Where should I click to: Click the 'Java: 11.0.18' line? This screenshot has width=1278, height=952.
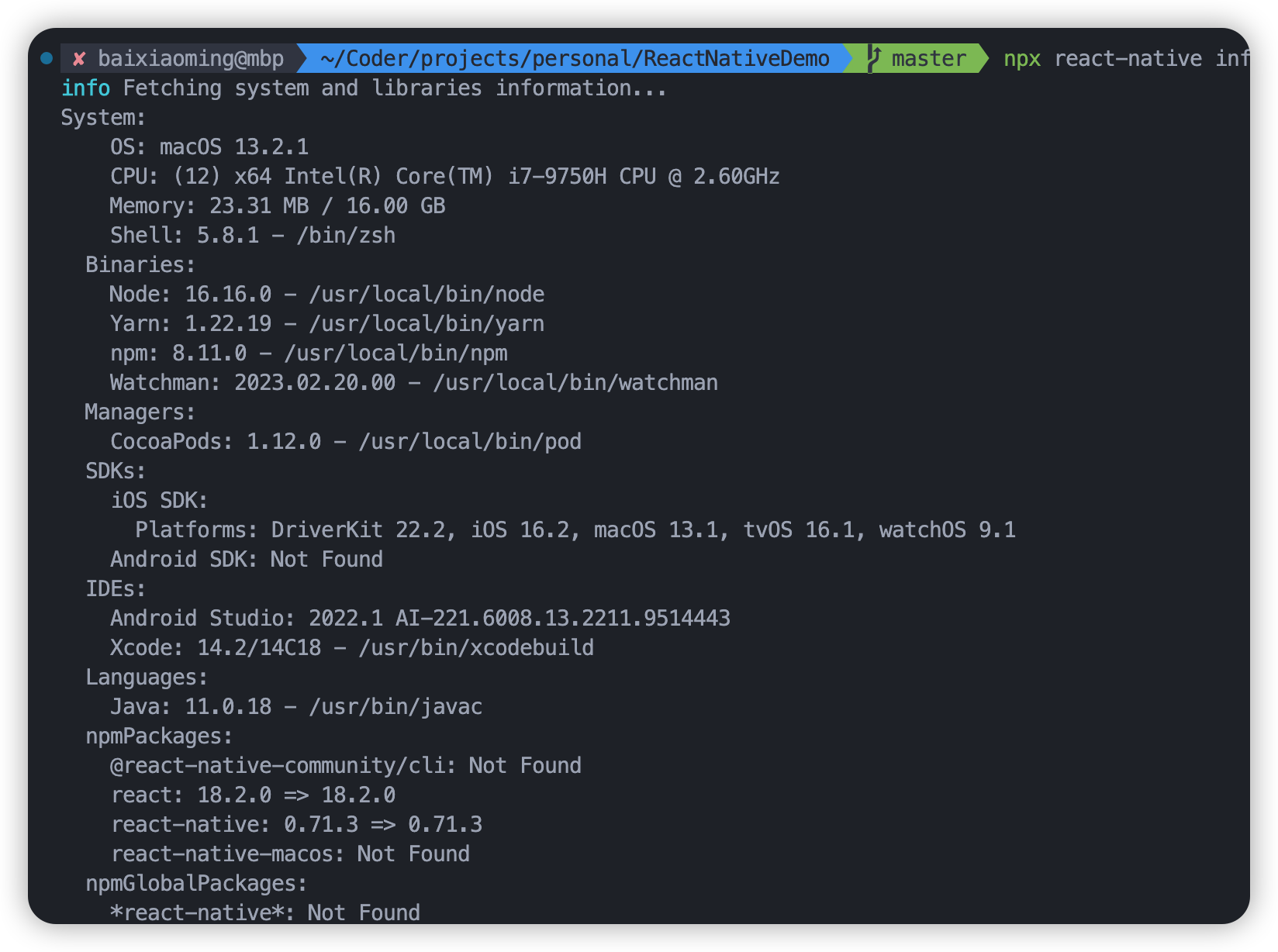tap(296, 707)
